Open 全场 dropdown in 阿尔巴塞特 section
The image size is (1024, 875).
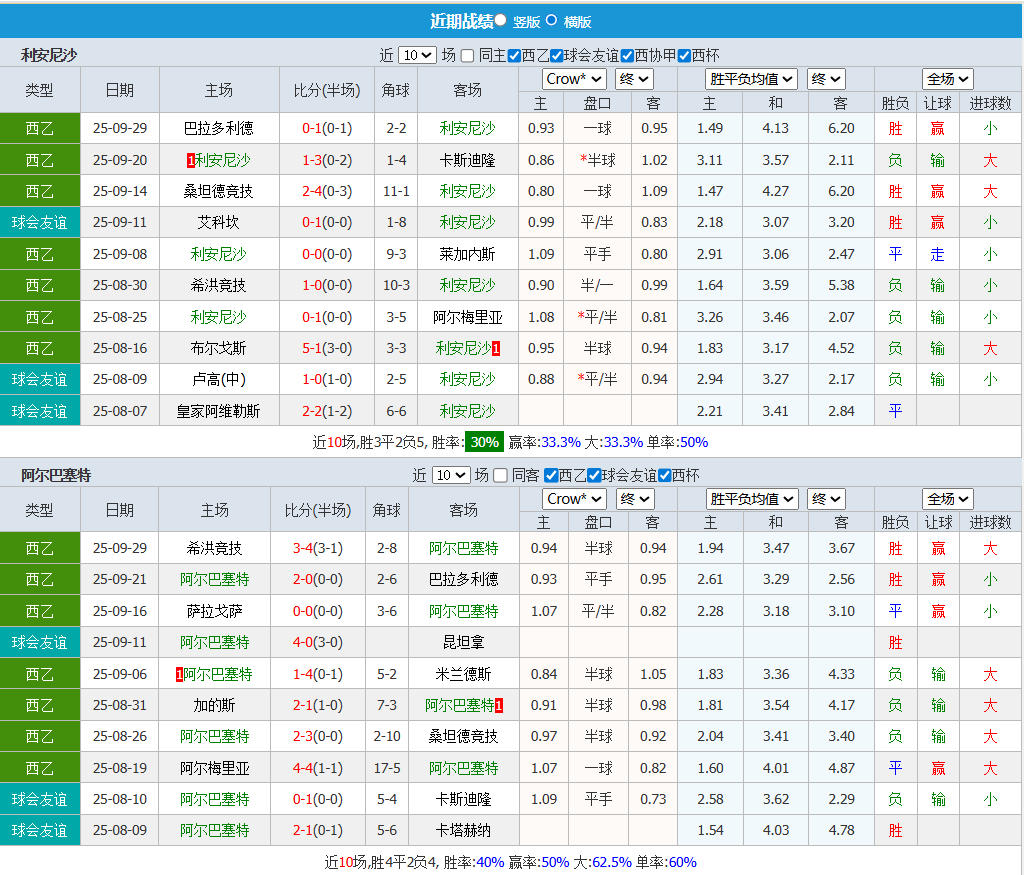coord(948,499)
